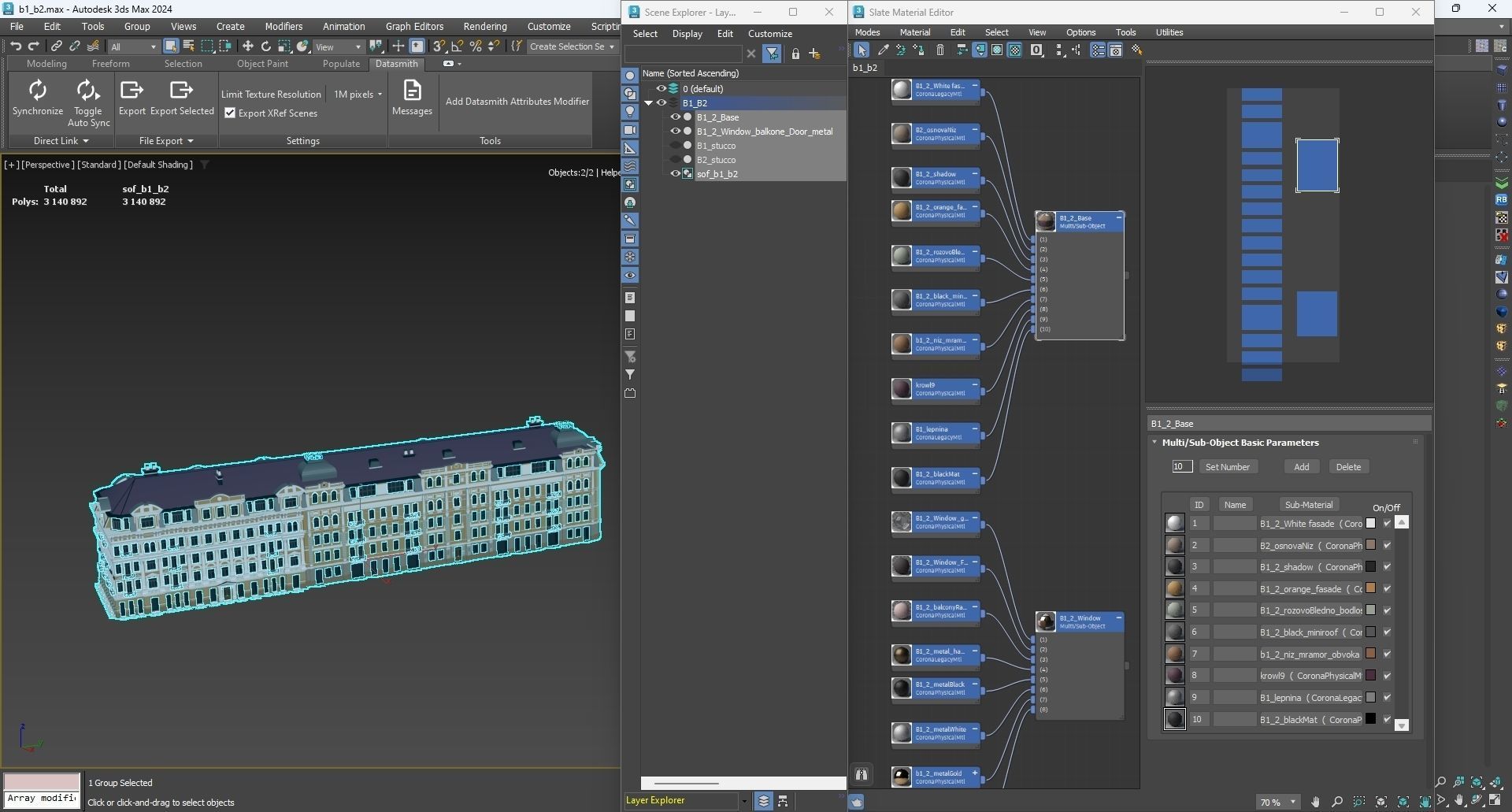This screenshot has width=1512, height=812.
Task: Activate the Select Object tool
Action: (171, 46)
